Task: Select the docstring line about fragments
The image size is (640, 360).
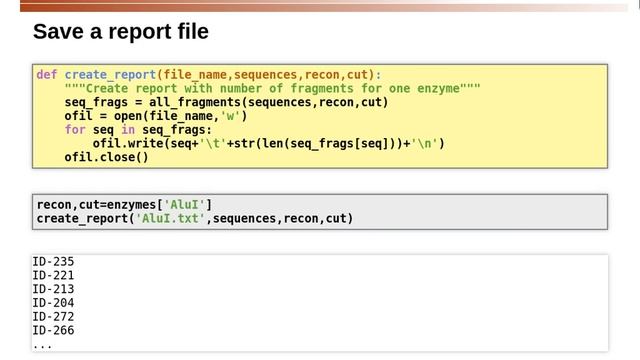Action: (272, 89)
